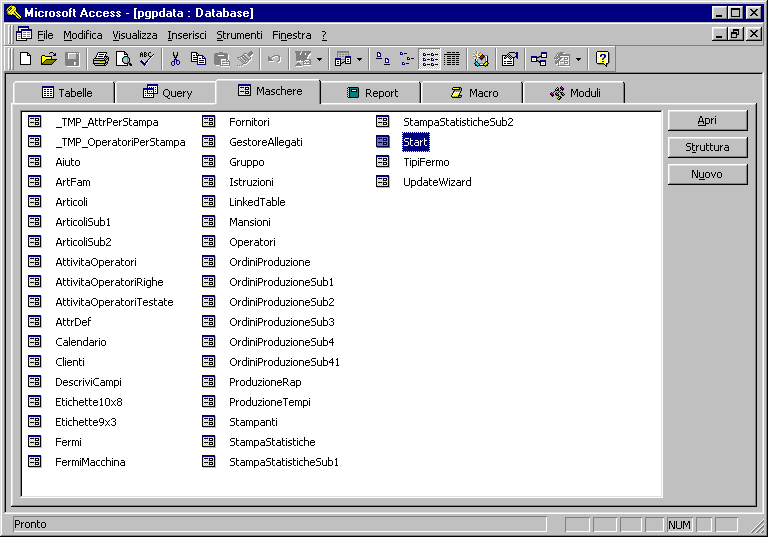
Task: Select the OrdiniProduzione form
Action: (270, 262)
